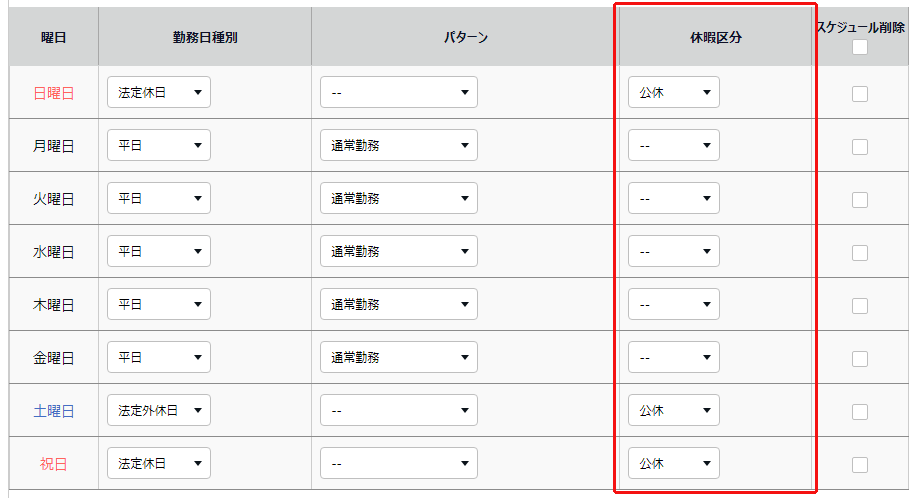Expand 勤務日種別 dropdown for 水曜日
Viewport: 920px width, 498px height.
159,251
